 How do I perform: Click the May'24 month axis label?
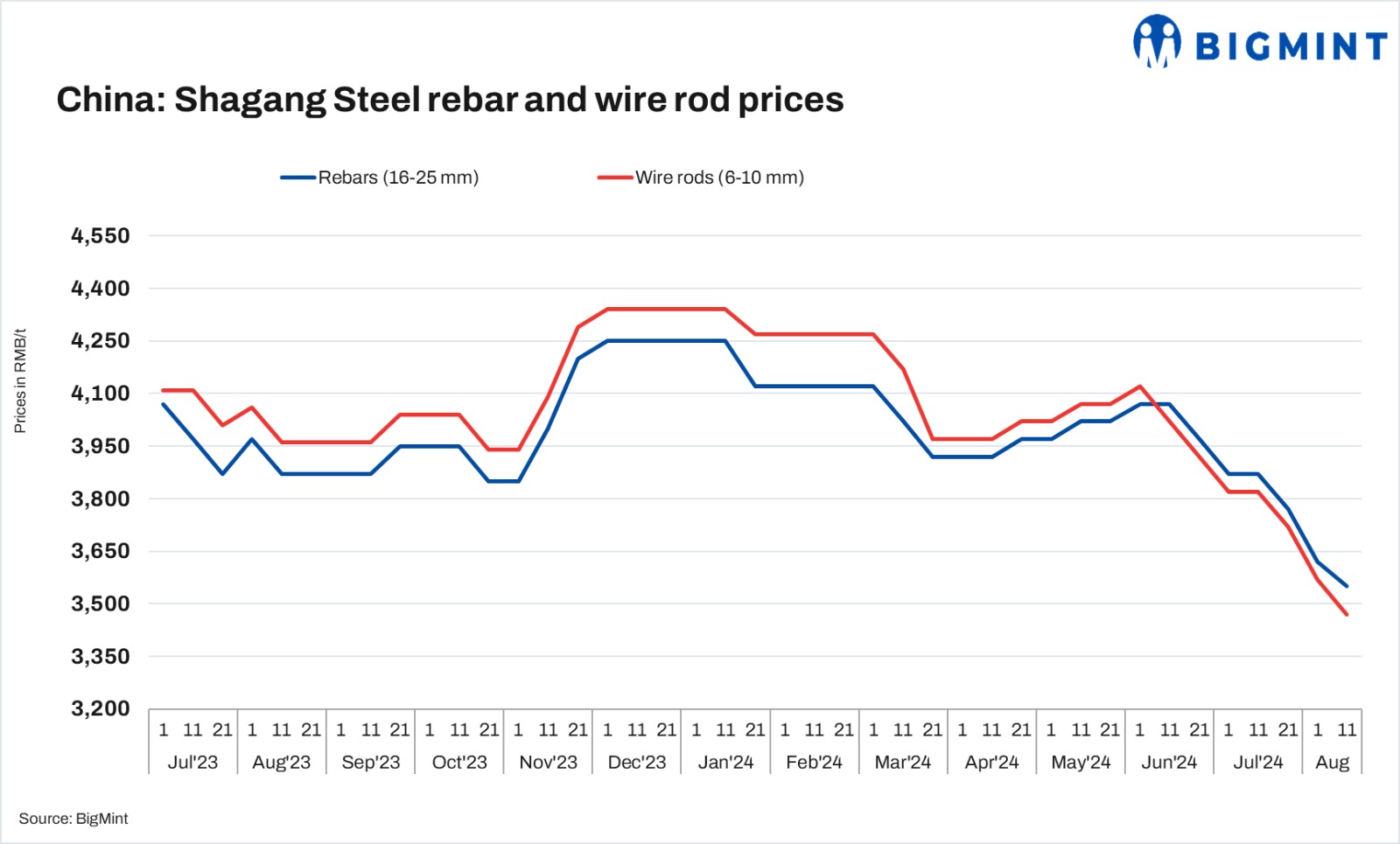1081,762
